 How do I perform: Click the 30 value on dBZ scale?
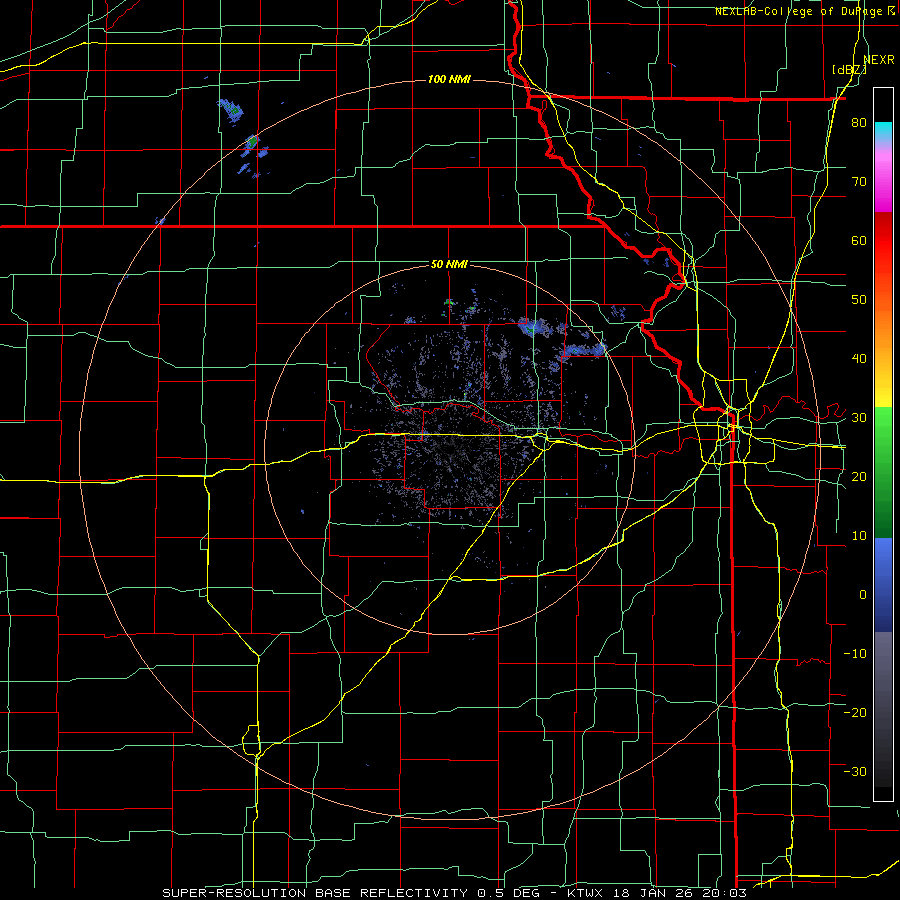tap(859, 418)
